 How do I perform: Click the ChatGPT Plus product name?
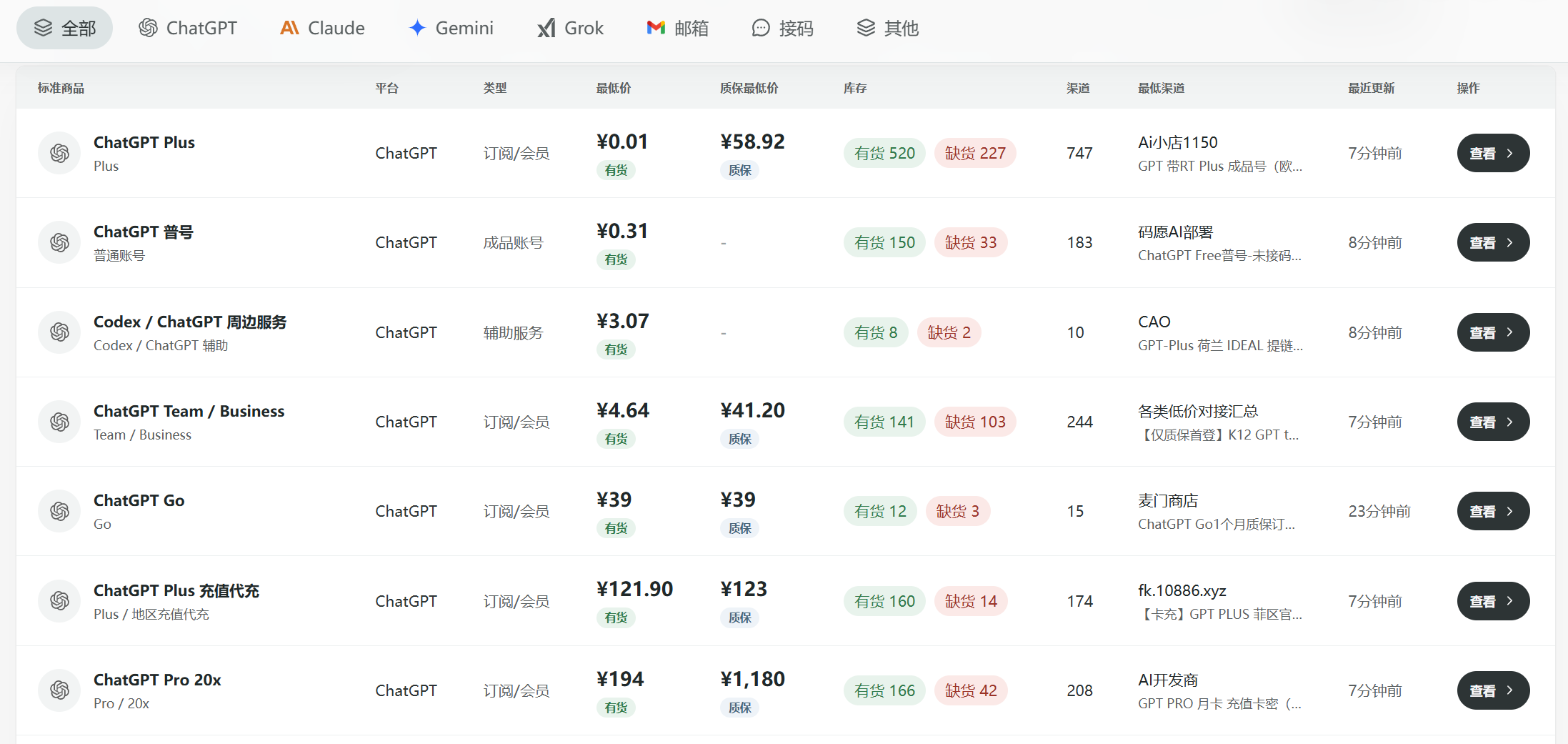[x=144, y=142]
